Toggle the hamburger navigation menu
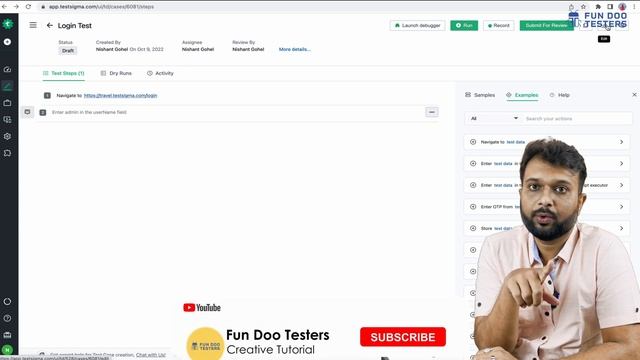This screenshot has height=360, width=640. [33, 25]
